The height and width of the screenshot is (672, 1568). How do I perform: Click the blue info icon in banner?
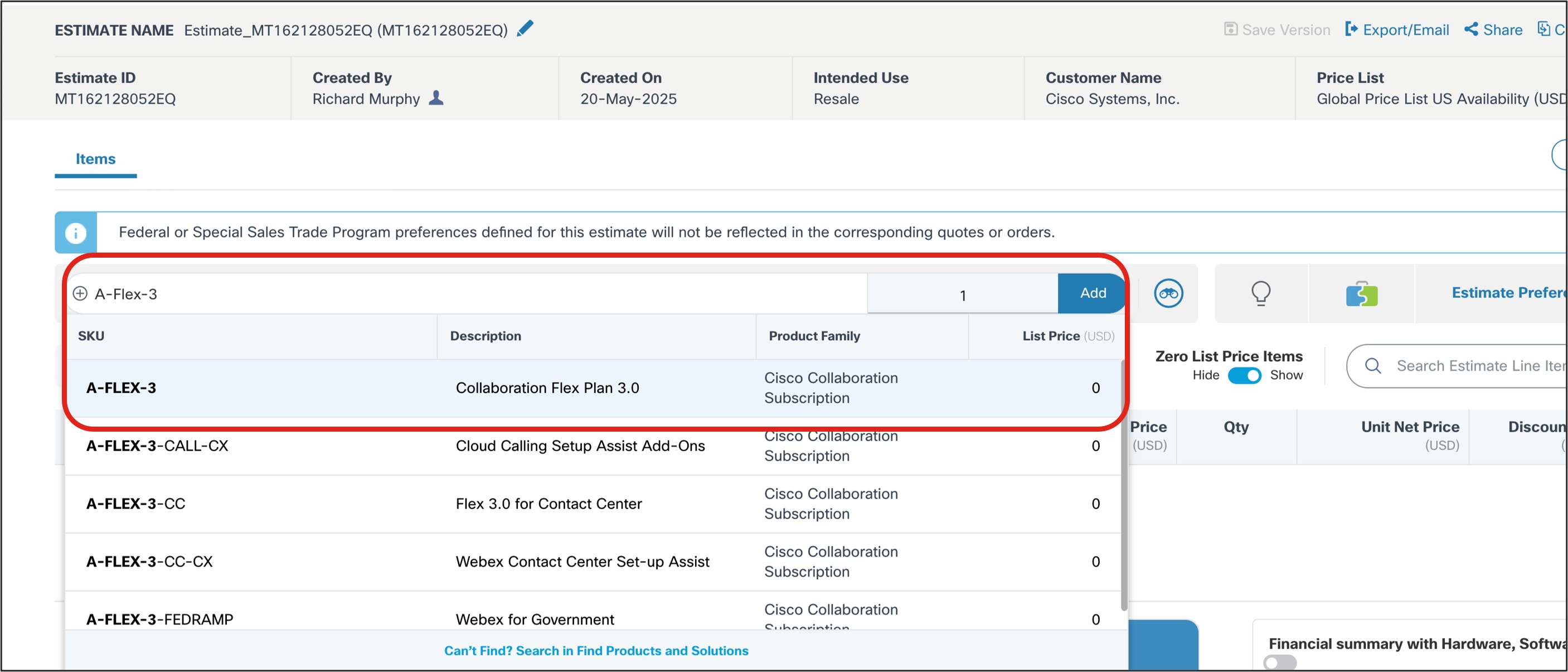click(75, 233)
